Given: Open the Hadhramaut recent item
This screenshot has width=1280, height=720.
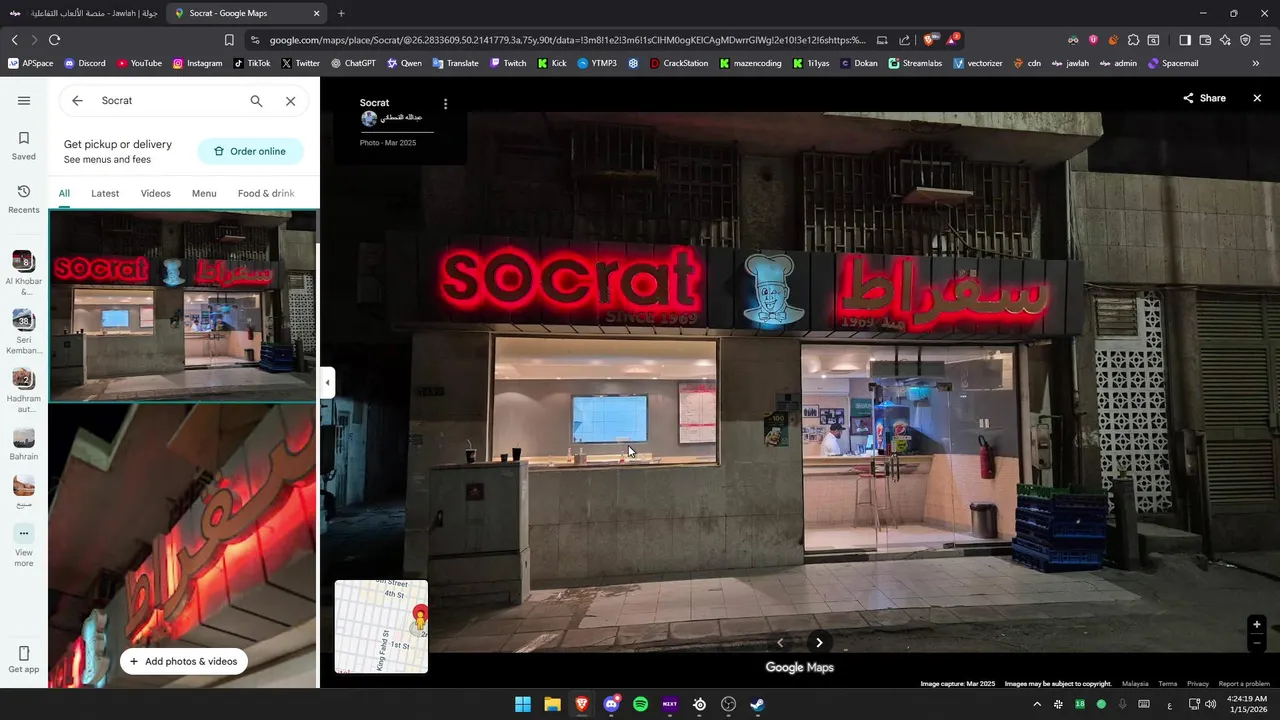Looking at the screenshot, I should coord(24,391).
